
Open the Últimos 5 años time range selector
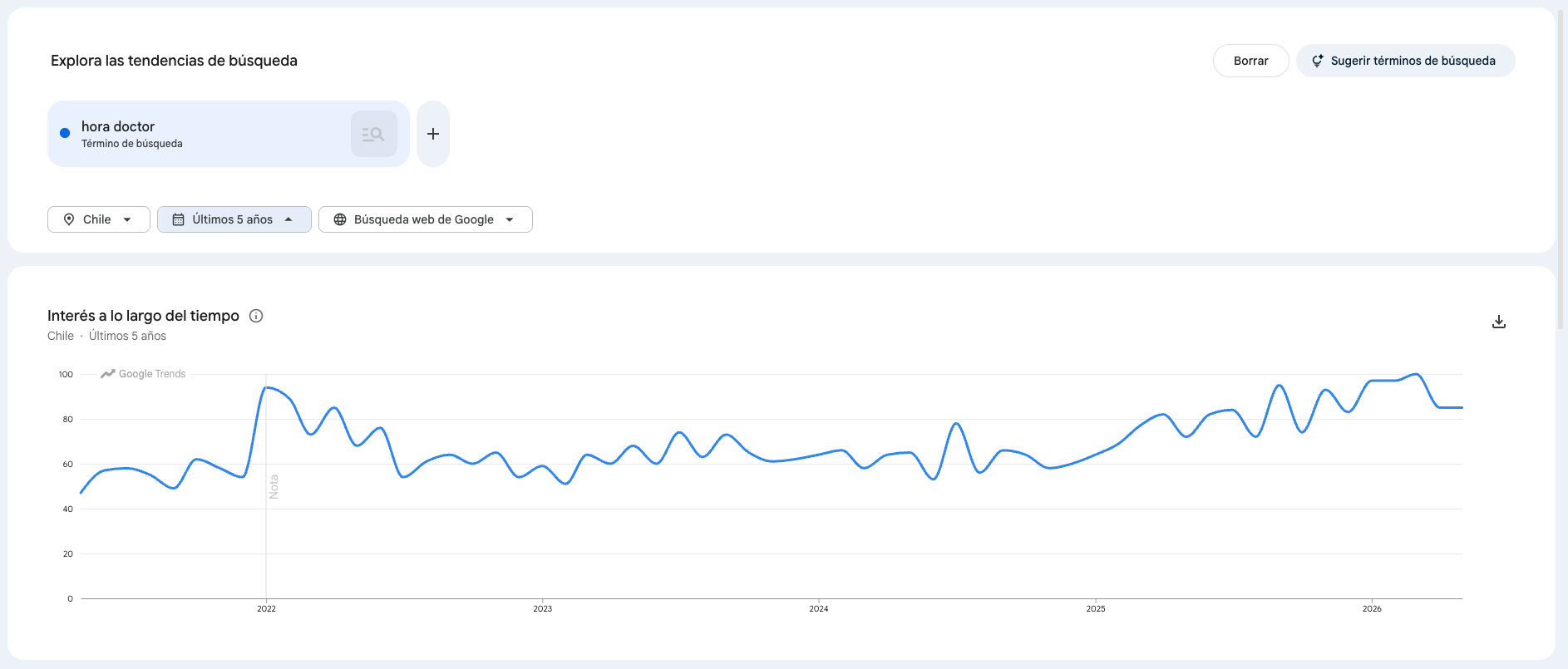pyautogui.click(x=234, y=219)
